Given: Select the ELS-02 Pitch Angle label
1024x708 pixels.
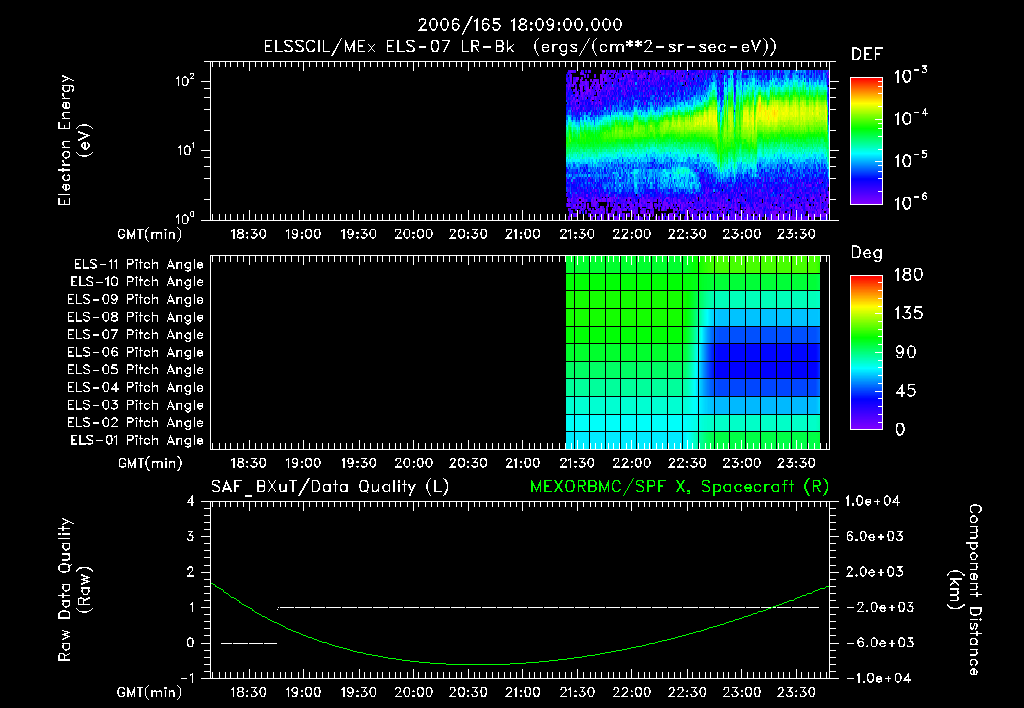Looking at the screenshot, I should (136, 423).
